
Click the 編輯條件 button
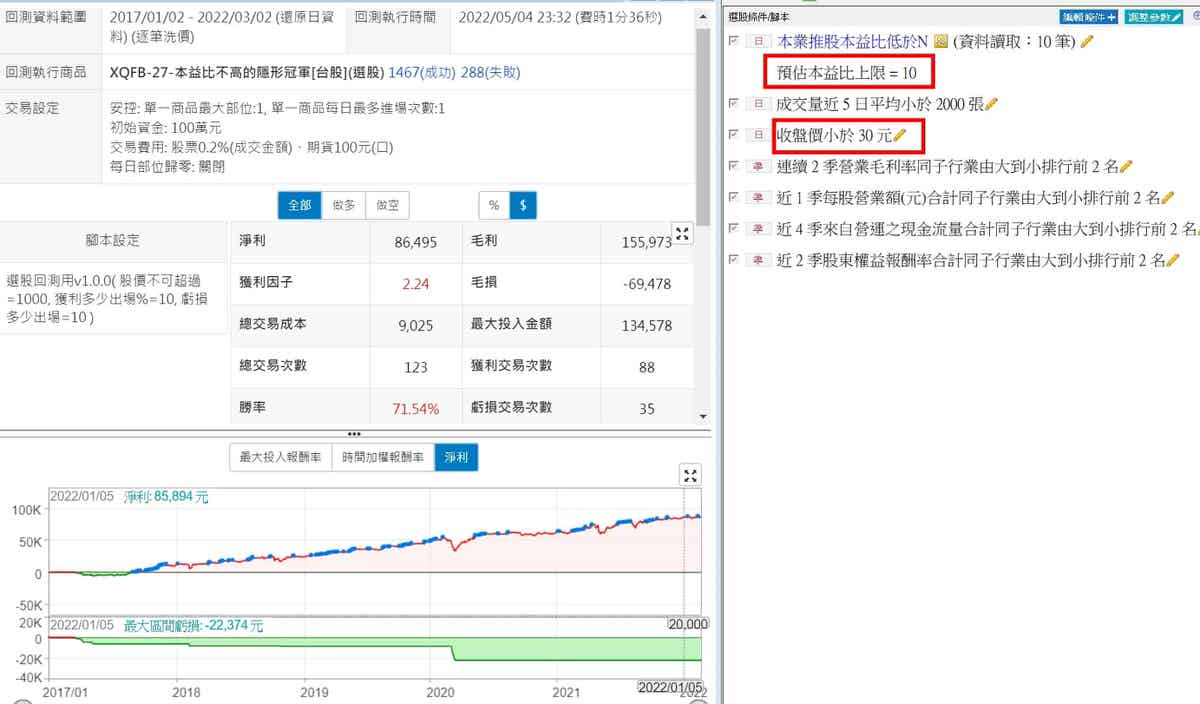point(1088,17)
